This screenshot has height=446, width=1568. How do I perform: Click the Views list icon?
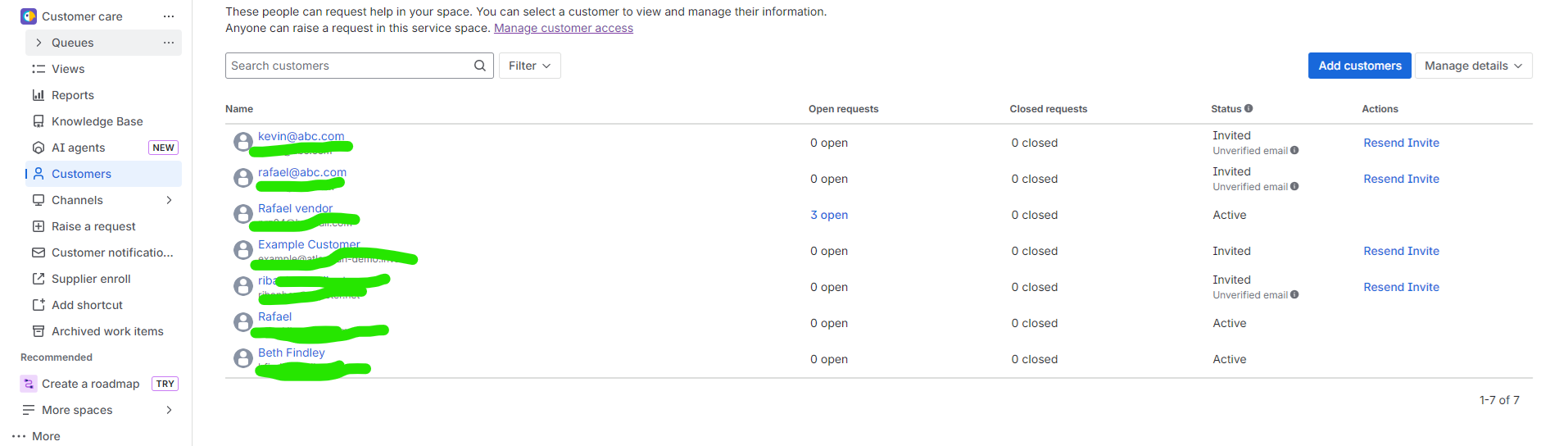(39, 69)
